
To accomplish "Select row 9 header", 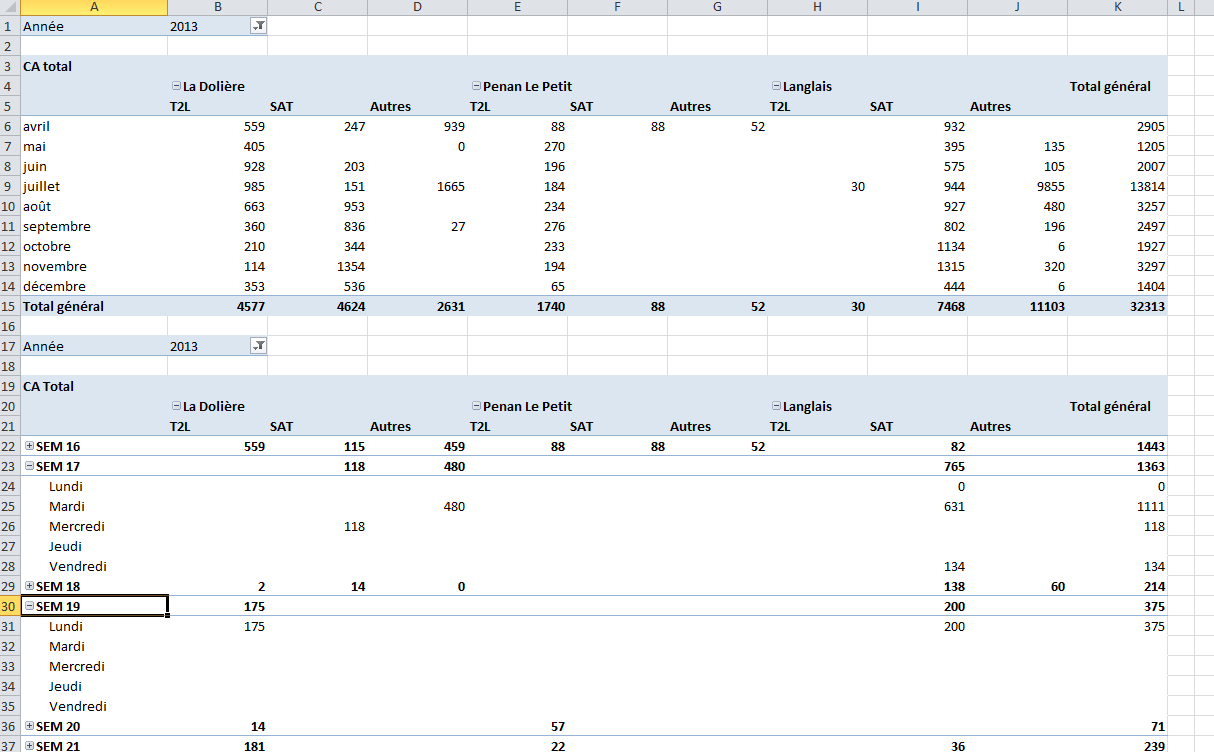I will coord(10,186).
